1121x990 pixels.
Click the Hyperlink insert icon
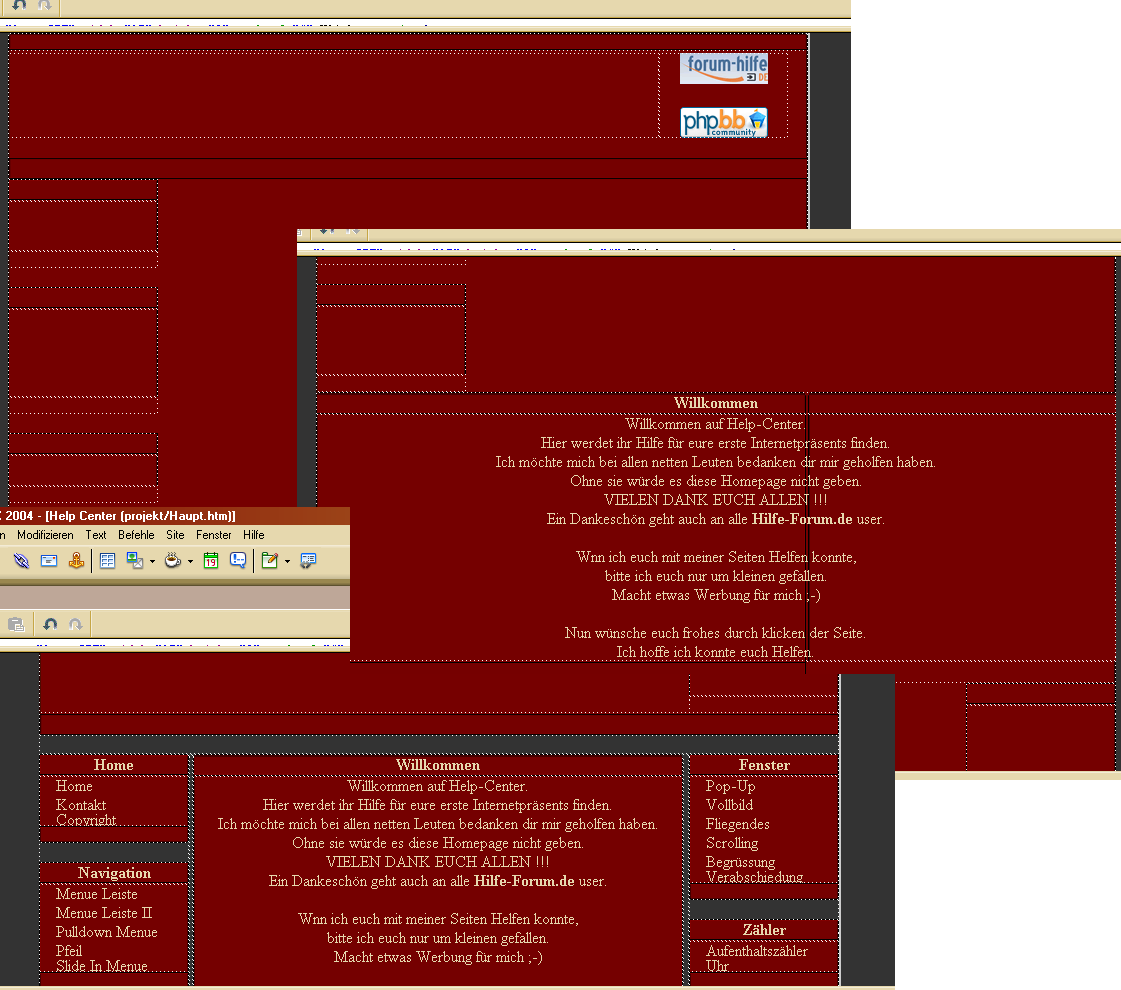(x=21, y=561)
